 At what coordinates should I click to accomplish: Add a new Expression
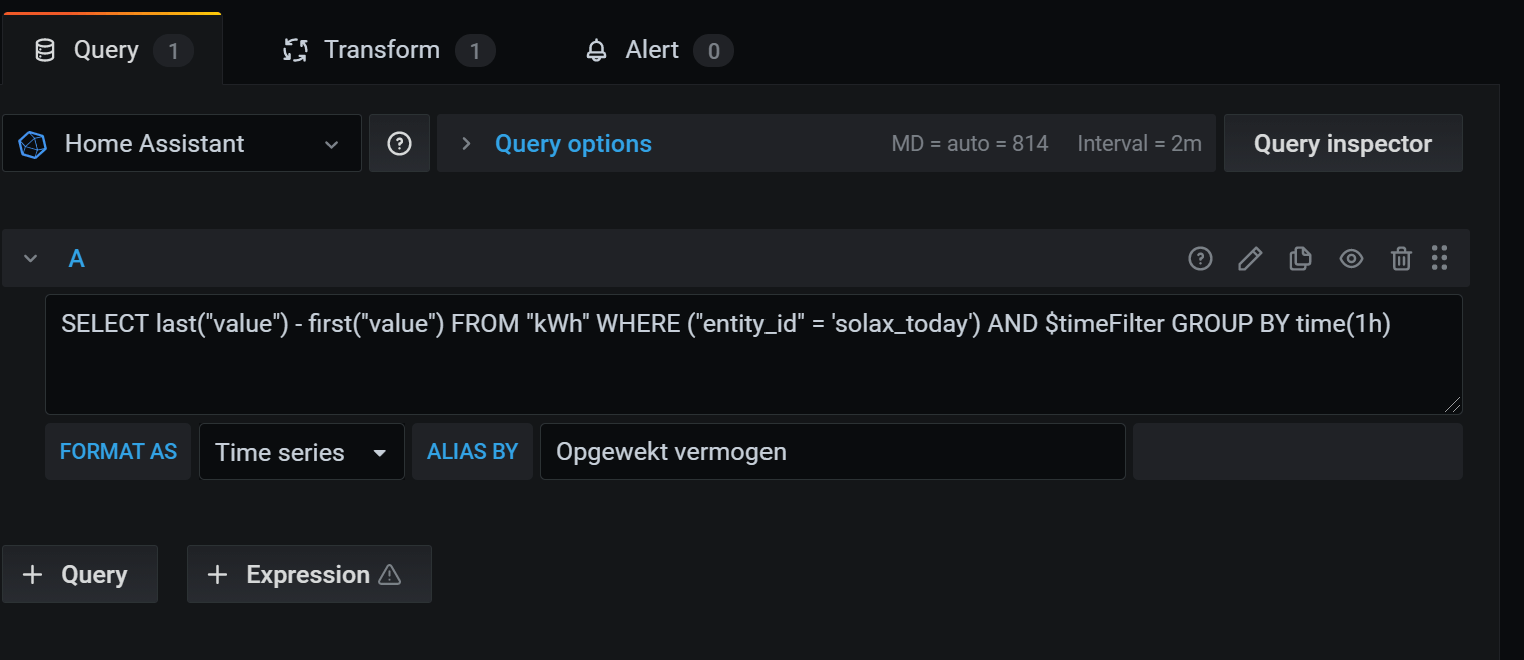(309, 574)
